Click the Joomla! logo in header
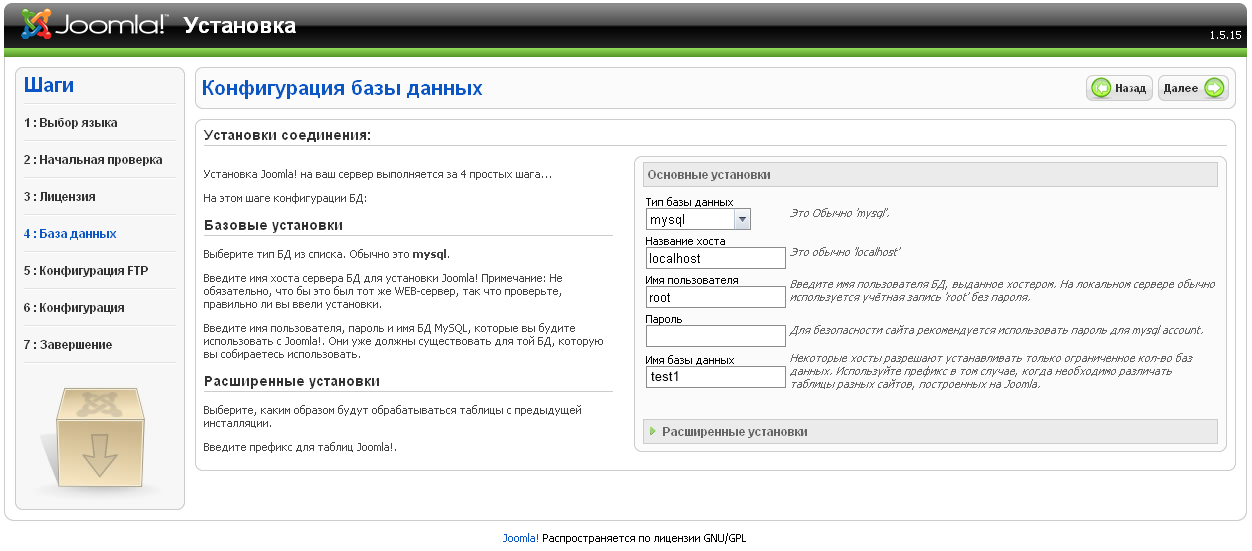Screen dimensions: 1252x551 point(95,25)
